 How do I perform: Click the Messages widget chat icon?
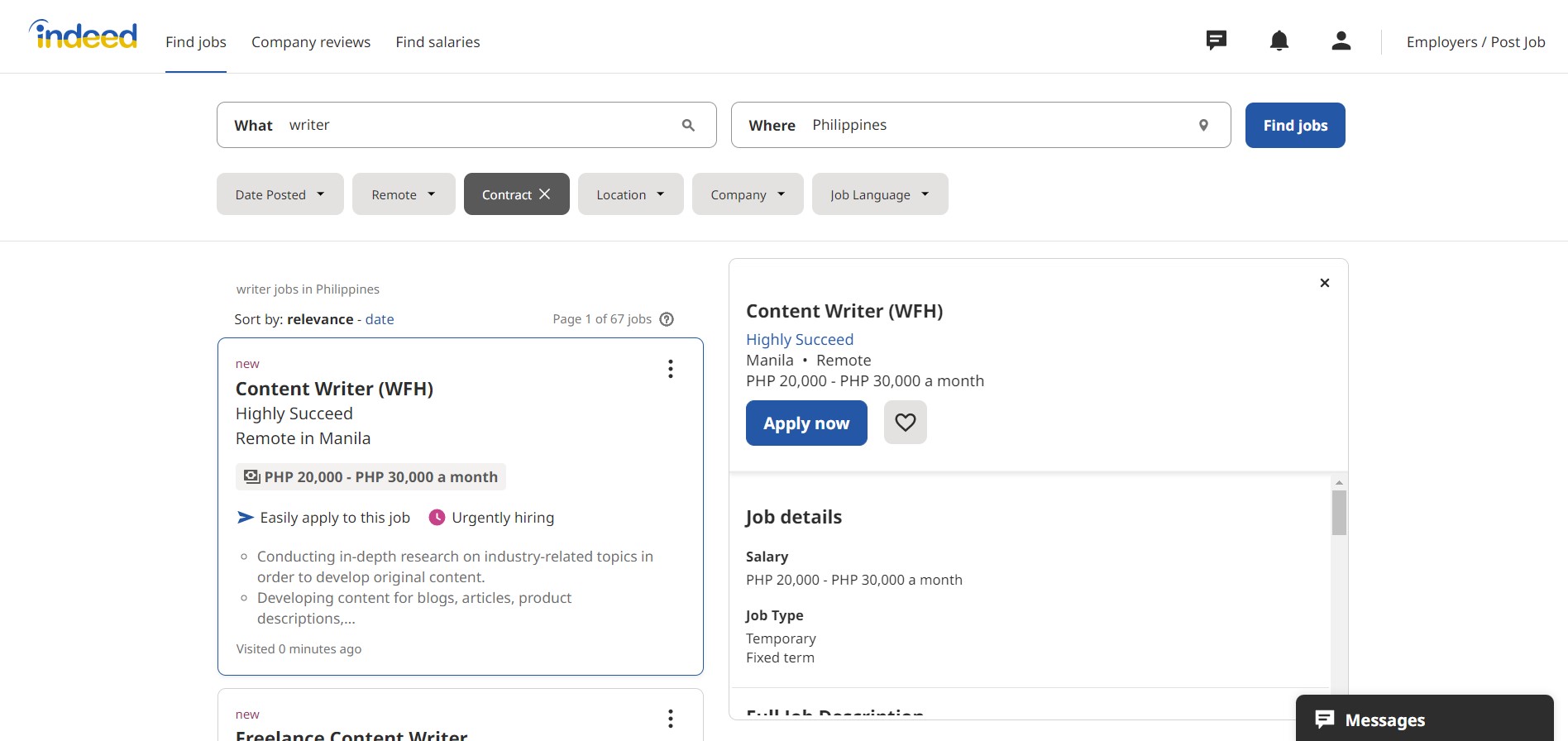[x=1324, y=719]
